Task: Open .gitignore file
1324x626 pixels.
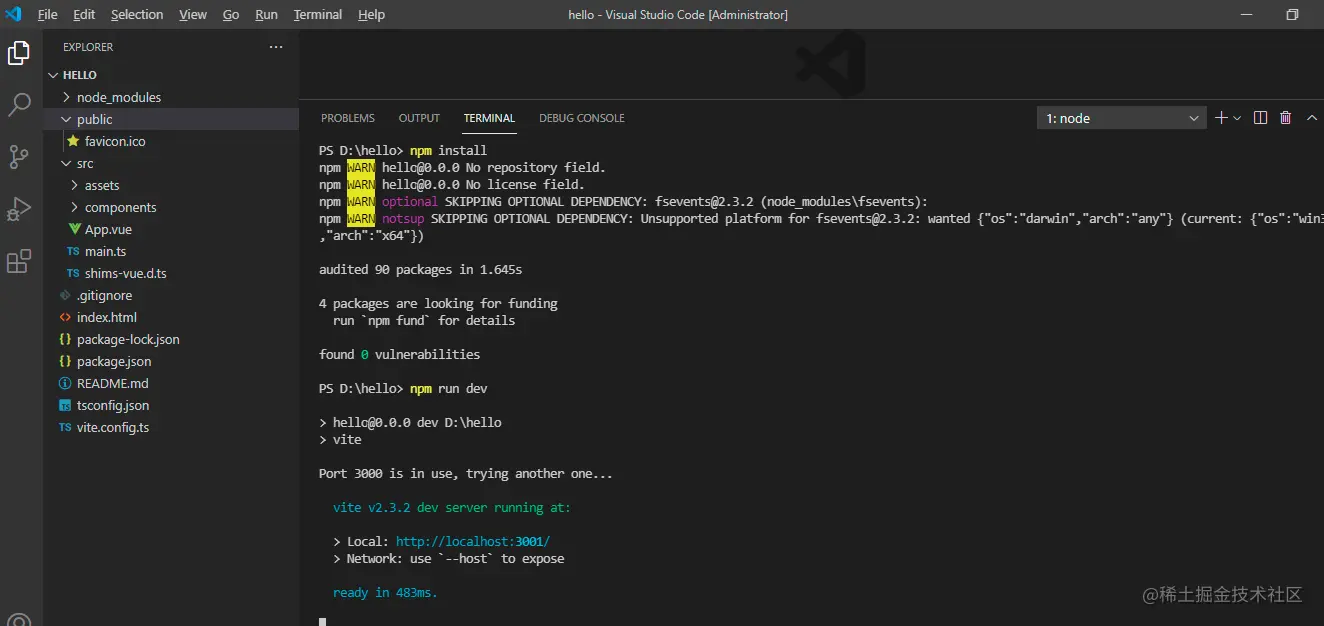Action: 172,295
